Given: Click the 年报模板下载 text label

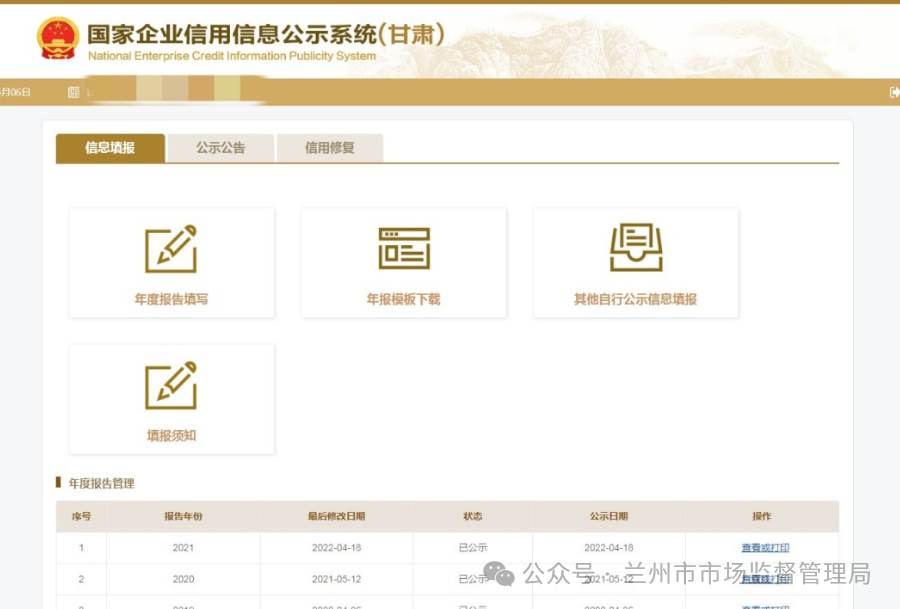Looking at the screenshot, I should [x=403, y=299].
